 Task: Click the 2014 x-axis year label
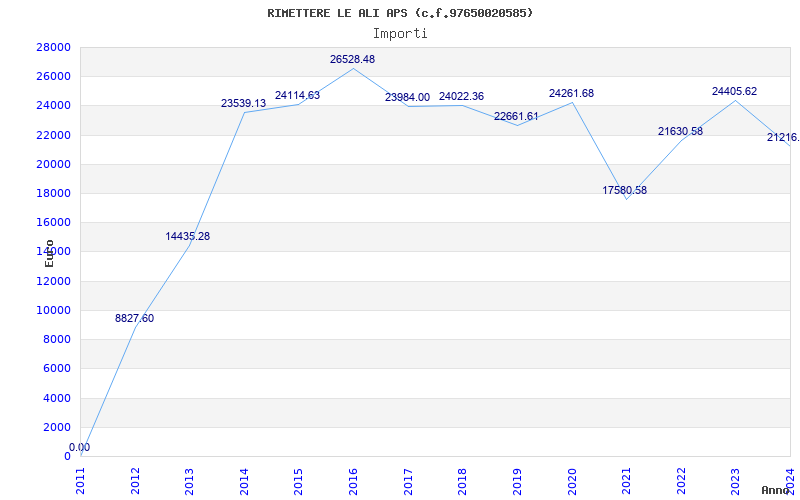pos(244,482)
